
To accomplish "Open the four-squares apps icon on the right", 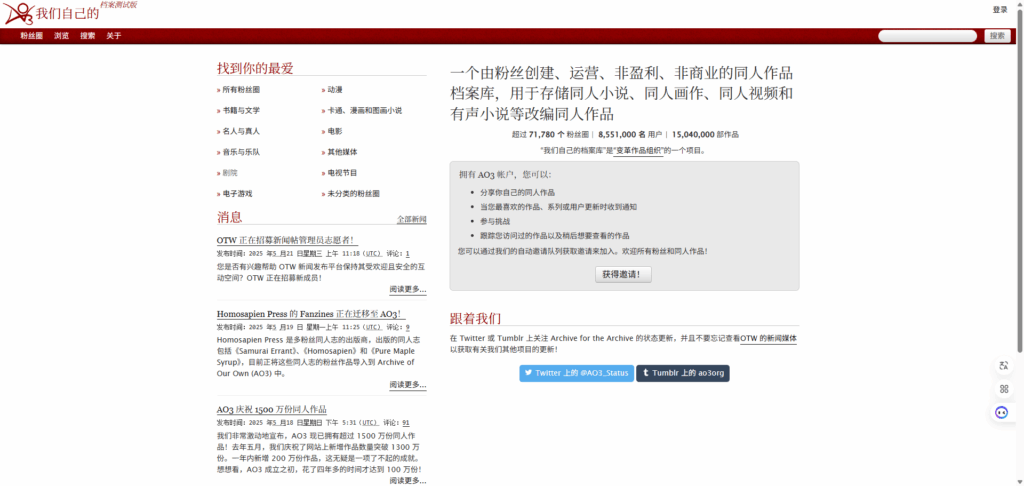I will pos(1003,389).
